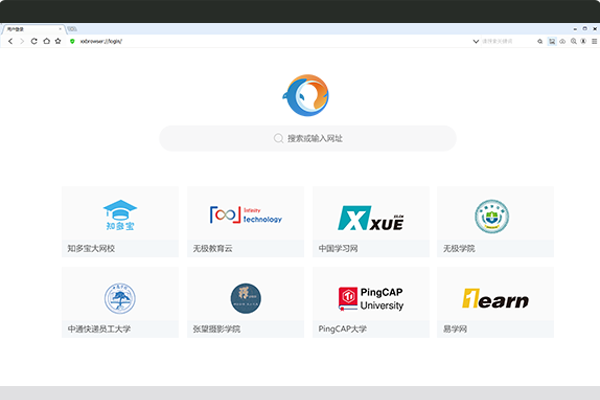The height and width of the screenshot is (400, 600).
Task: Close the current browser tab
Action: (x=60, y=29)
